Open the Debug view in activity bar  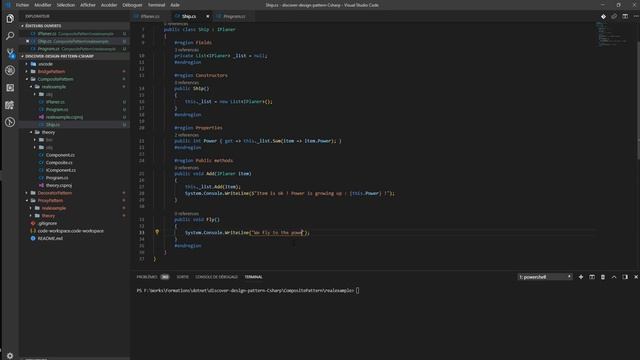coord(10,70)
